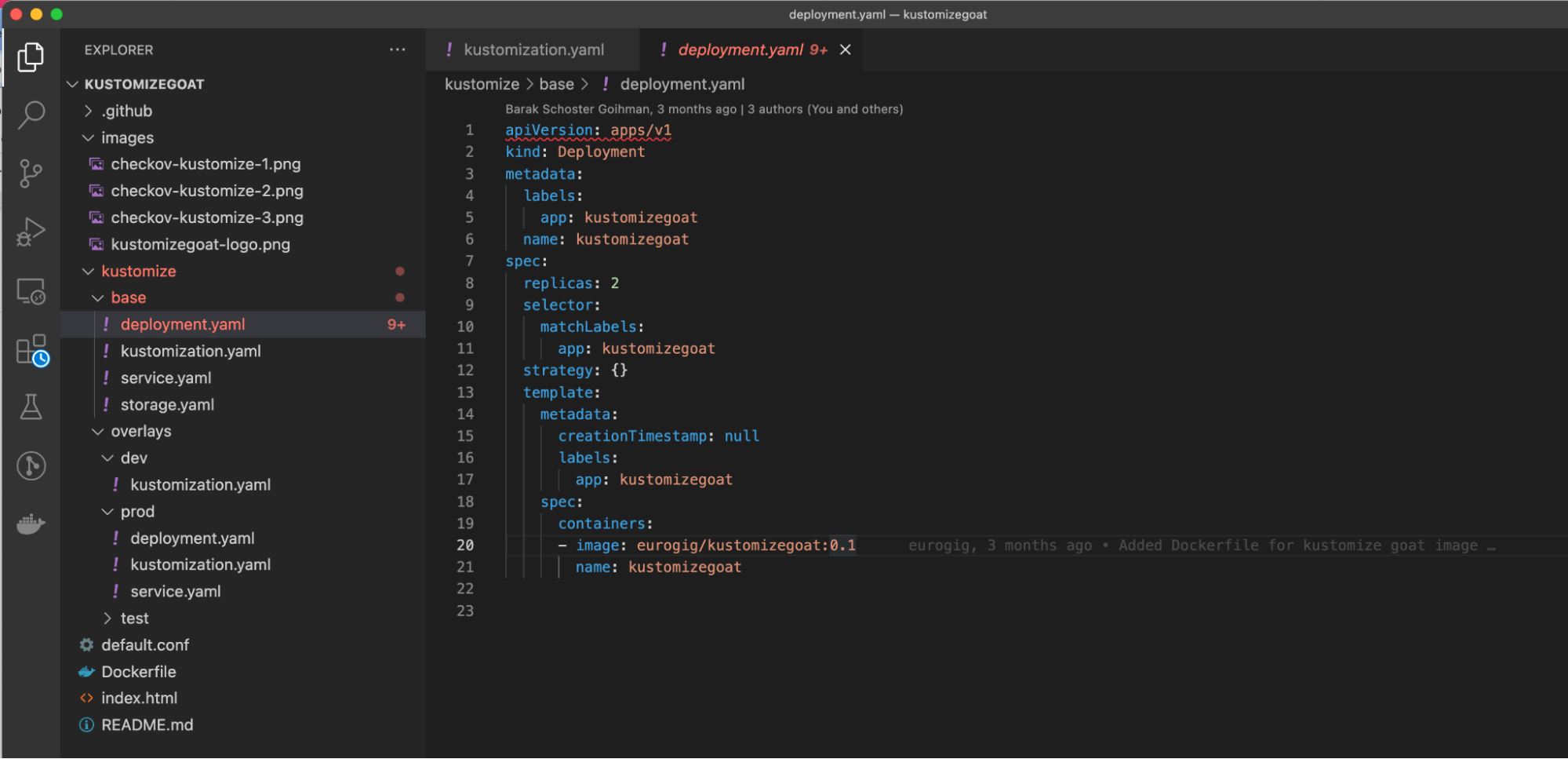Close the deployment.yaml editor tab
1568x759 pixels.
846,49
